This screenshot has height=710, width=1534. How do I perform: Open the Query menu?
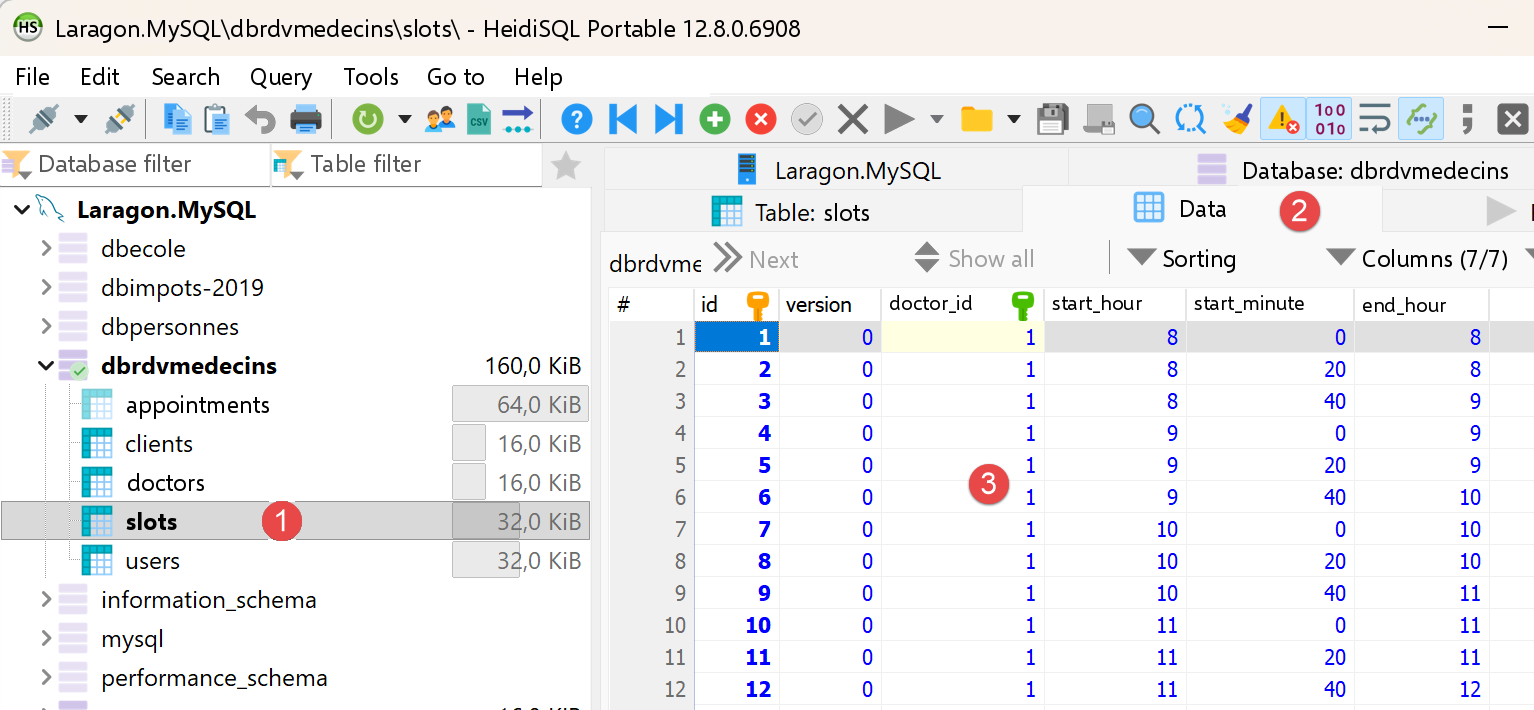click(x=281, y=77)
